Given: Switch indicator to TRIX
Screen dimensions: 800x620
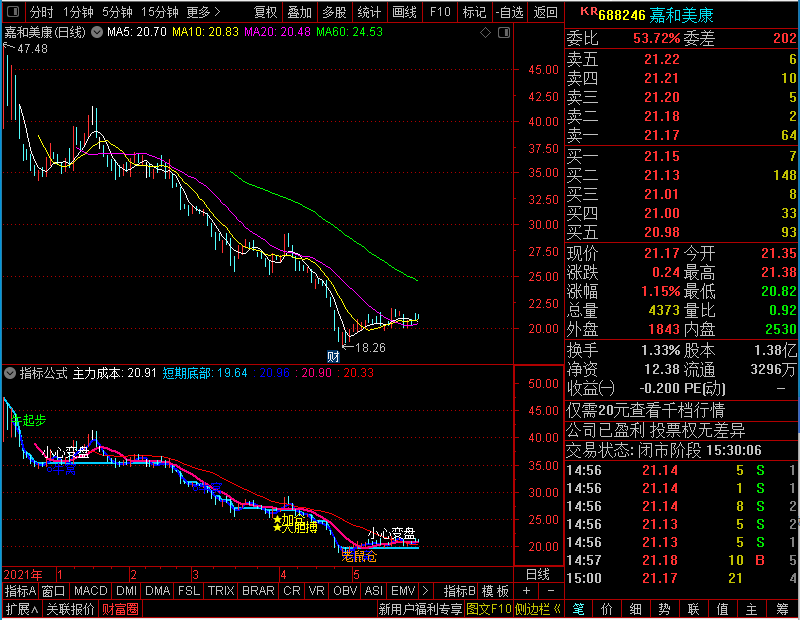Looking at the screenshot, I should tap(221, 591).
